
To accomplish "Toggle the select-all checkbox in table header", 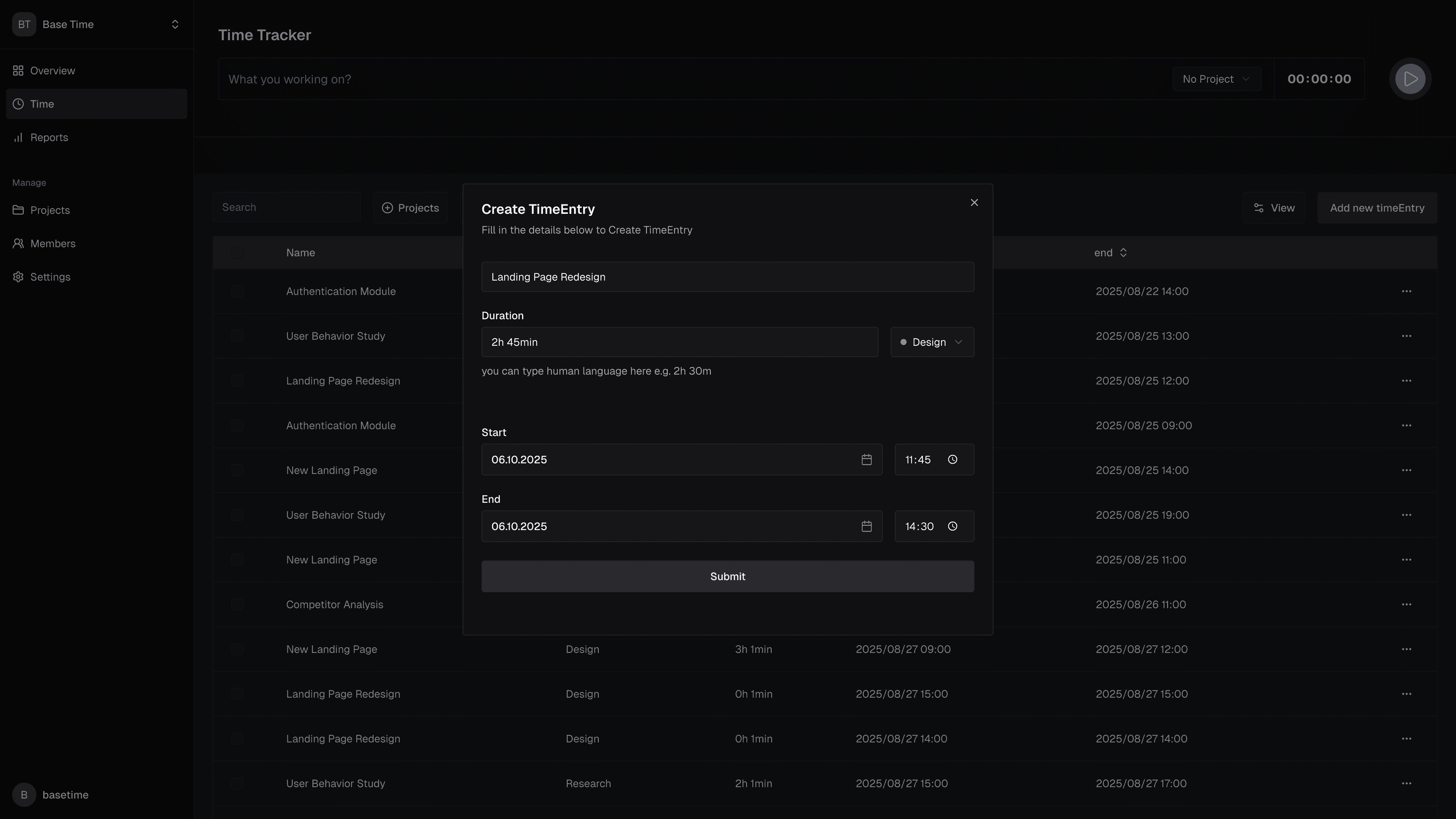I will coord(237,253).
